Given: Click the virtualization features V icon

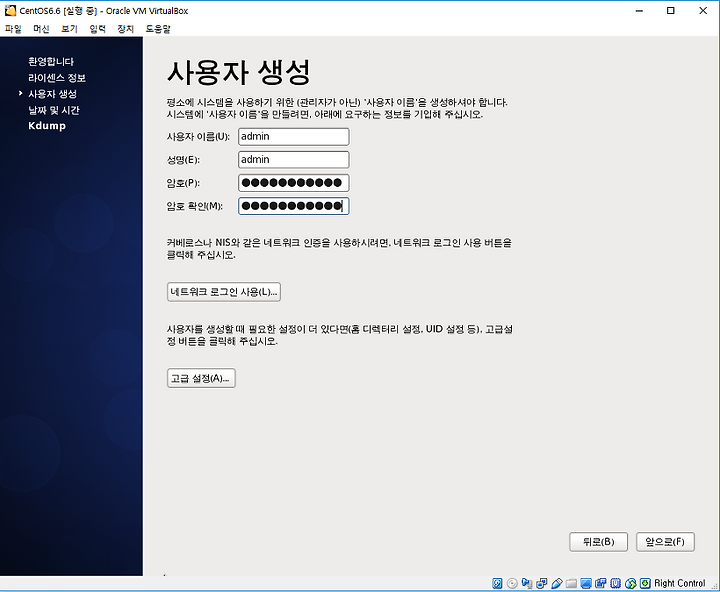Looking at the screenshot, I should tap(615, 583).
